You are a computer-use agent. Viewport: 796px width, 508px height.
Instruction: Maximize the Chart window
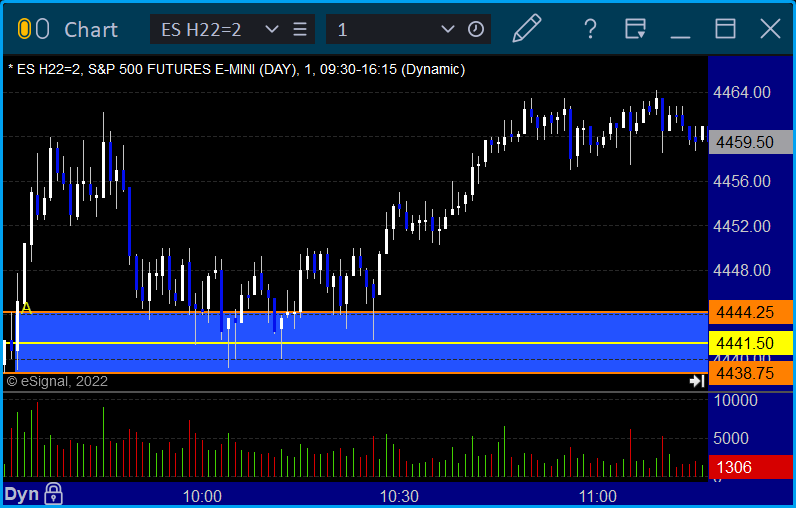click(x=725, y=29)
